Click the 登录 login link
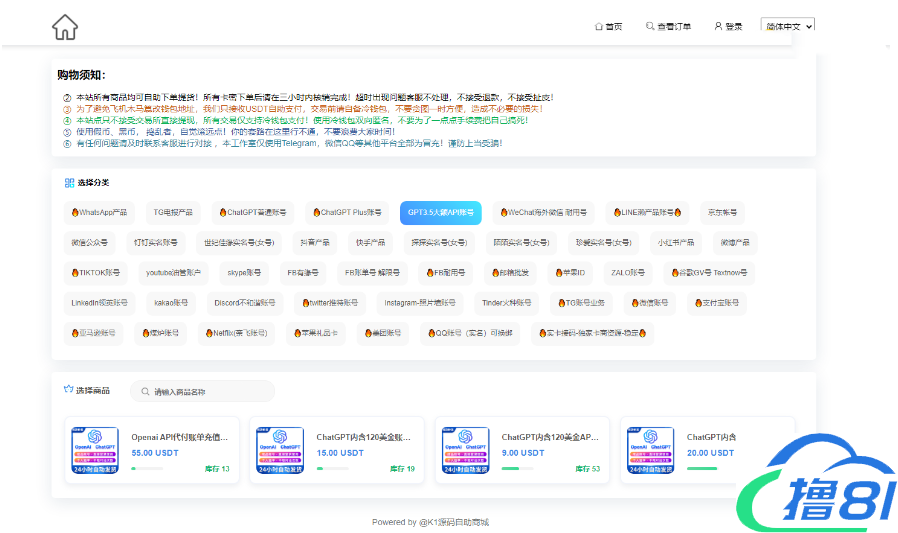This screenshot has height=533, width=898. click(733, 26)
